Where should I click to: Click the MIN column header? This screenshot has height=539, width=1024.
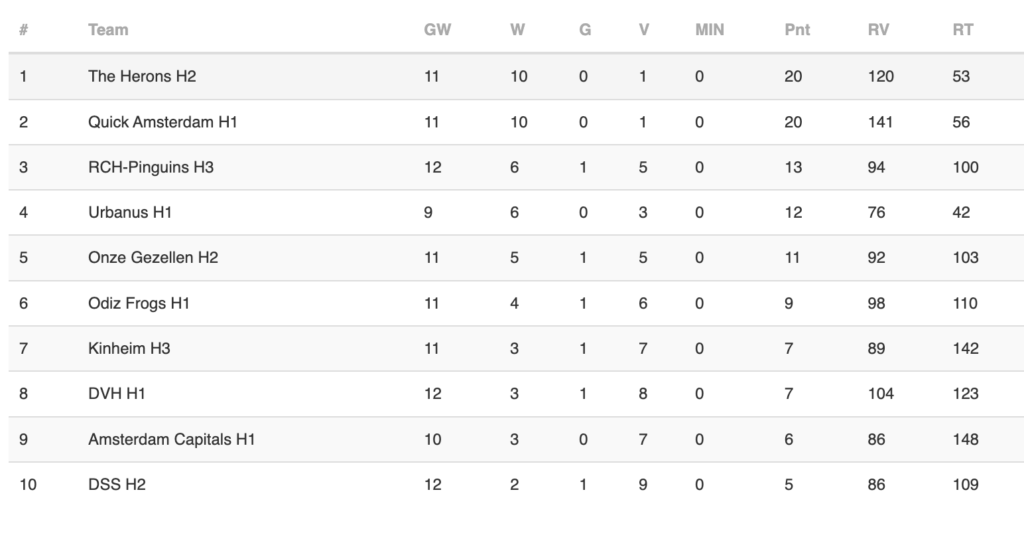(x=709, y=30)
